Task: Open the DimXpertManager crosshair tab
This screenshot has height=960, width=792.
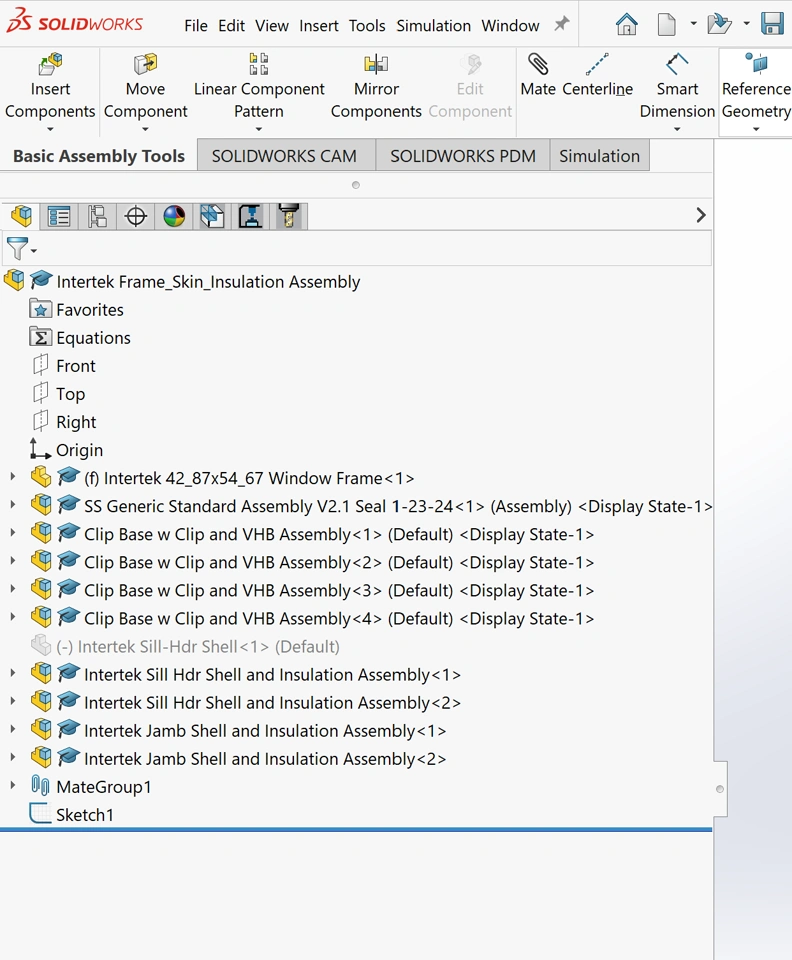Action: [135, 216]
